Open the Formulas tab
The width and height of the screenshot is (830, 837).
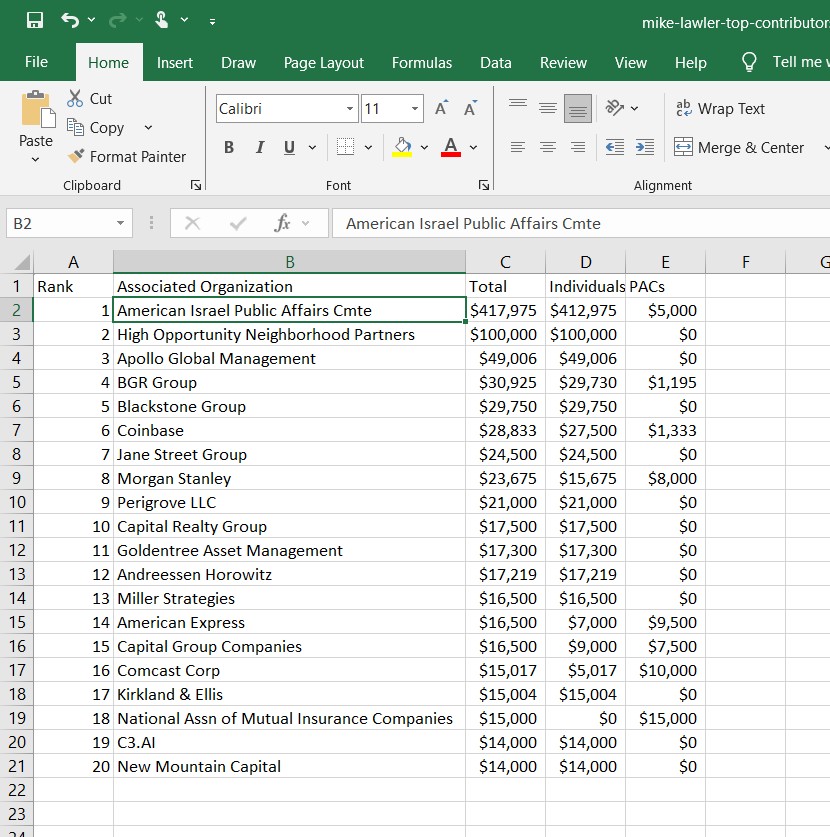(422, 62)
